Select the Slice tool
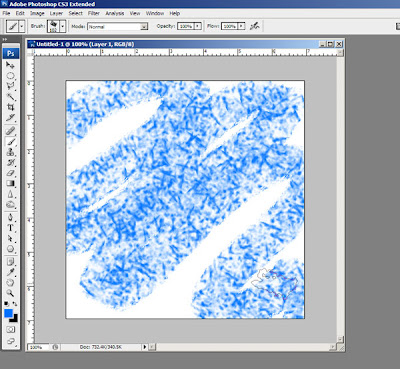400x369 pixels. pos(10,118)
